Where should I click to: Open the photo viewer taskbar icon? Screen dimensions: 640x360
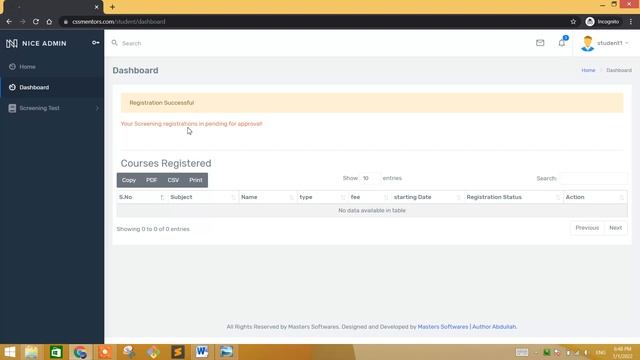pos(226,352)
